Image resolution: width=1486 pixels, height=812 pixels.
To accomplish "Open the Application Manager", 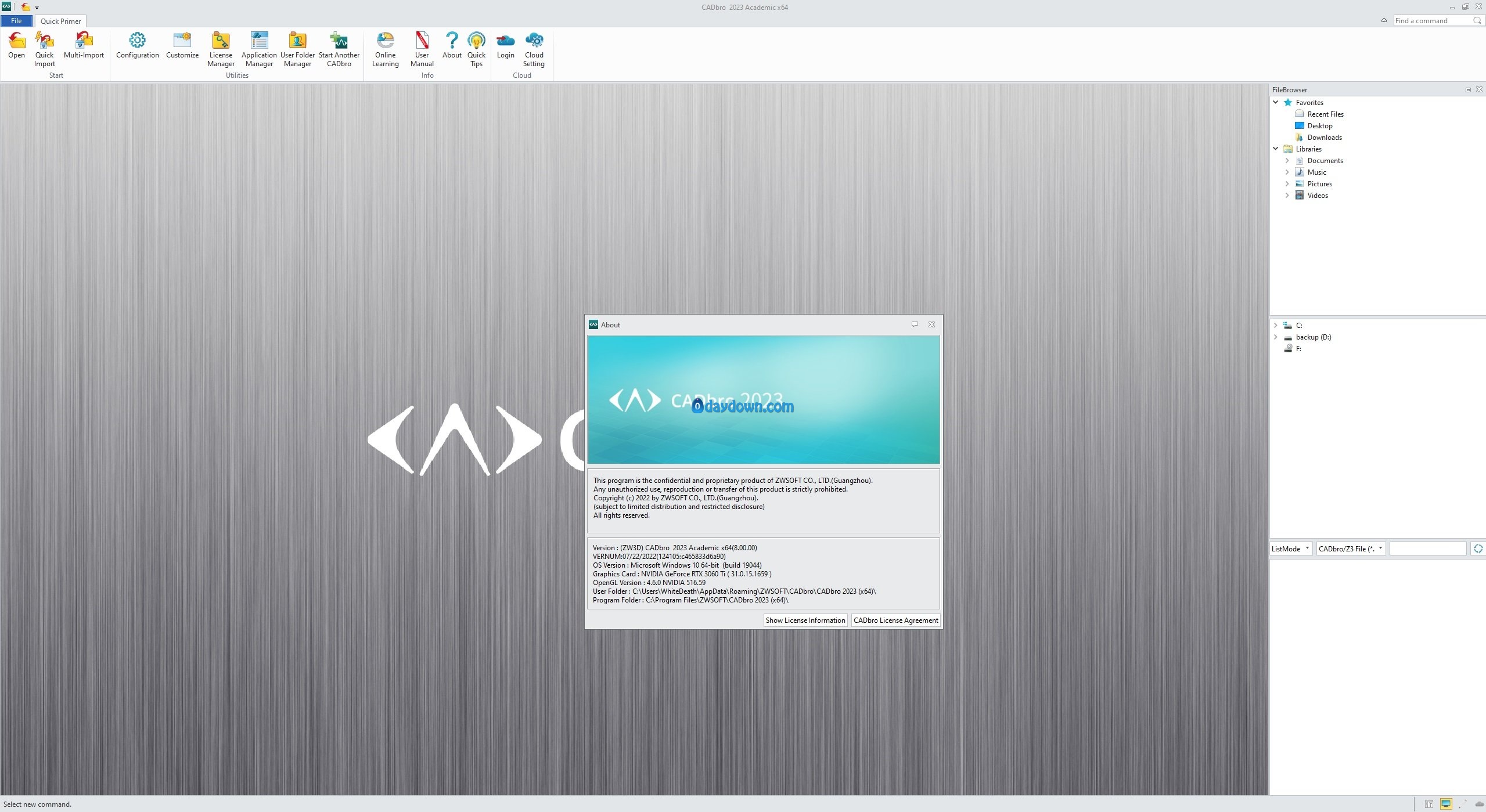I will pos(259,49).
